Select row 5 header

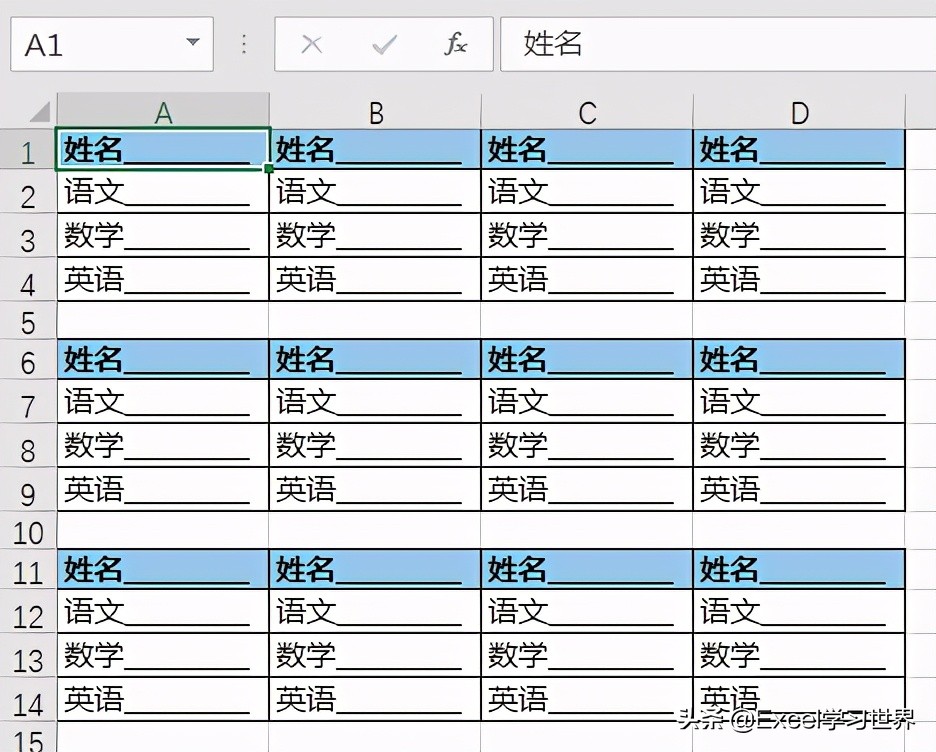coord(28,320)
